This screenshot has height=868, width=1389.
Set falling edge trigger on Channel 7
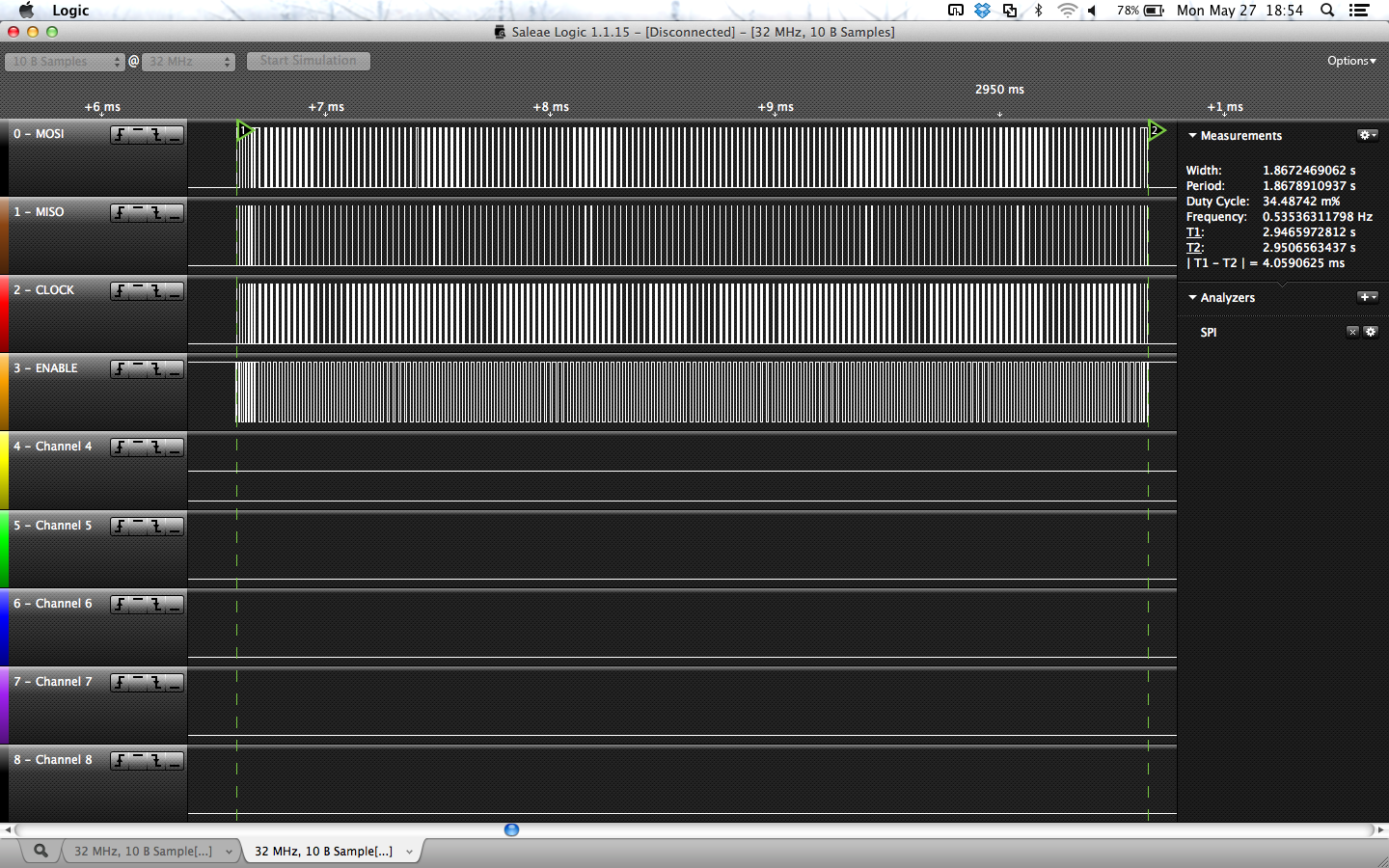pyautogui.click(x=156, y=683)
